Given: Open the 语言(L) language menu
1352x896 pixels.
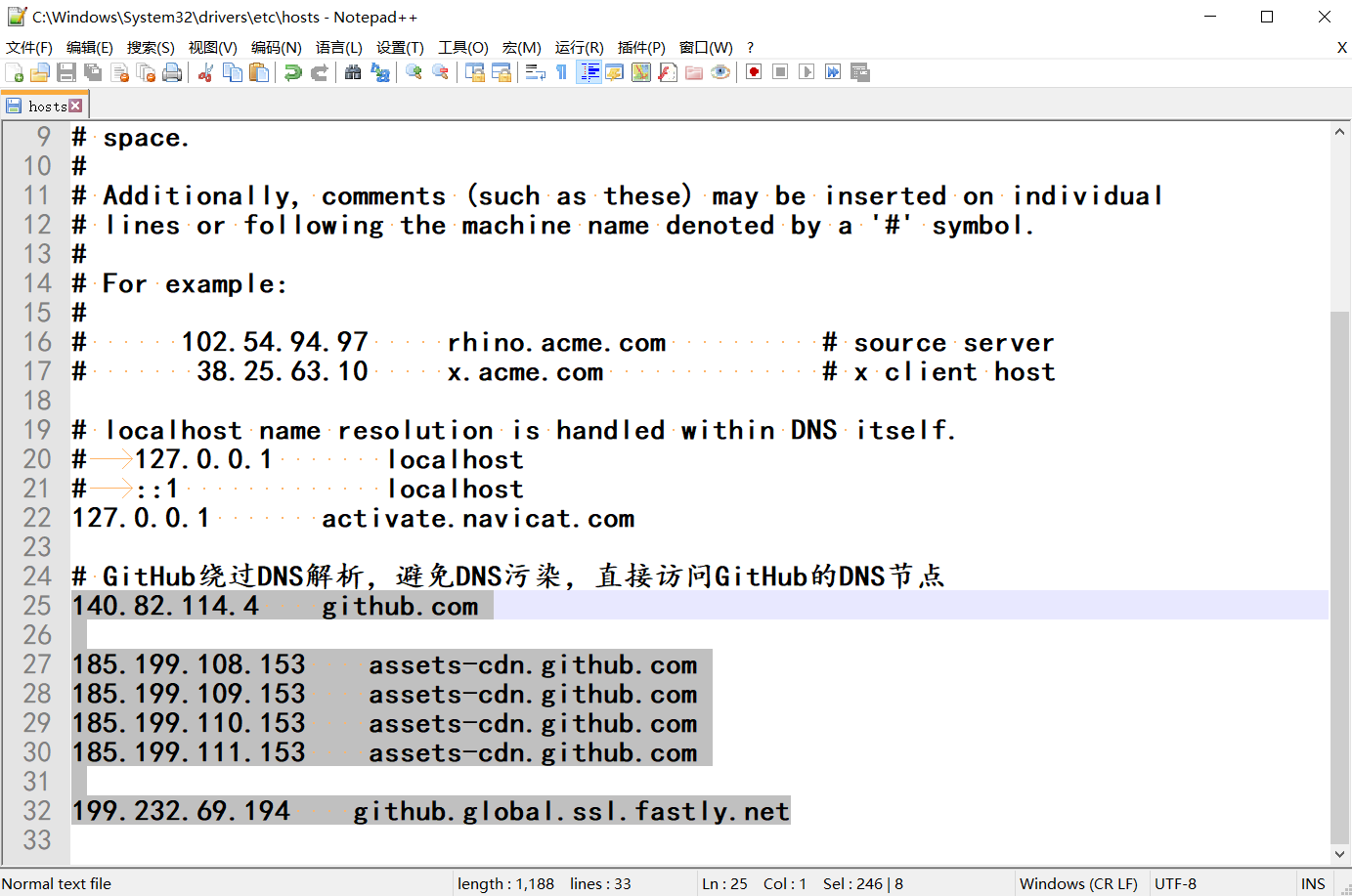Looking at the screenshot, I should tap(338, 48).
